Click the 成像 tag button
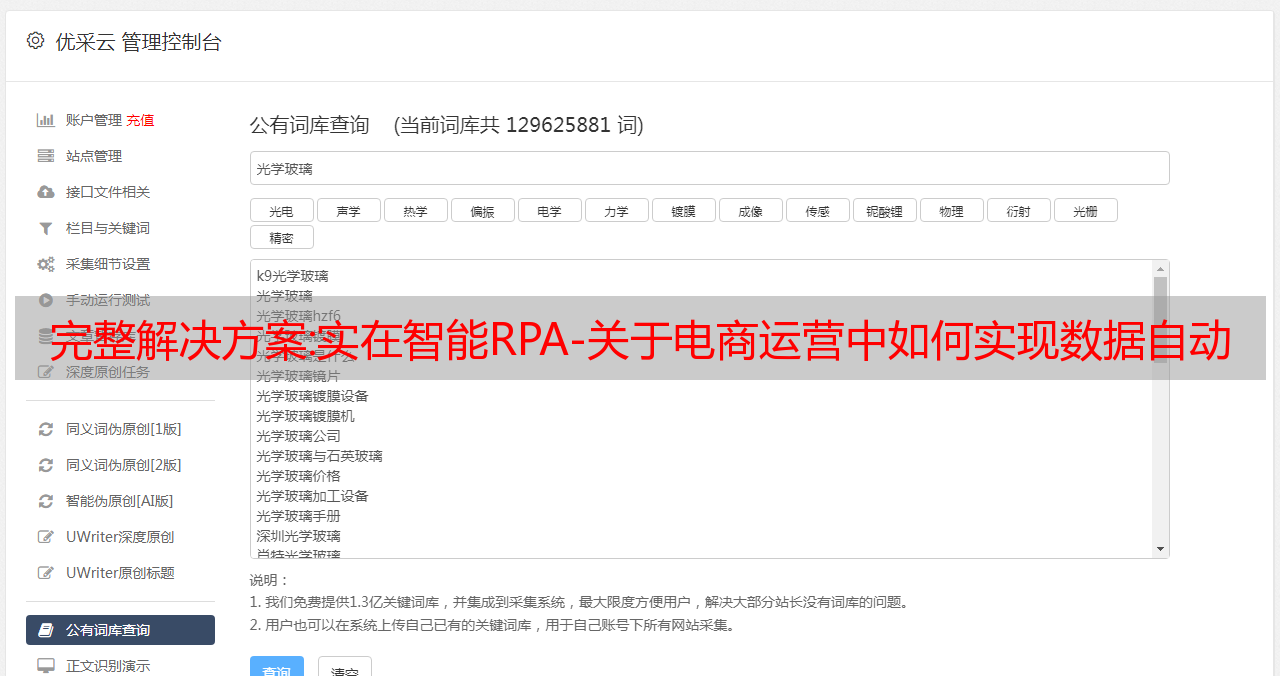1280x676 pixels. 751,210
